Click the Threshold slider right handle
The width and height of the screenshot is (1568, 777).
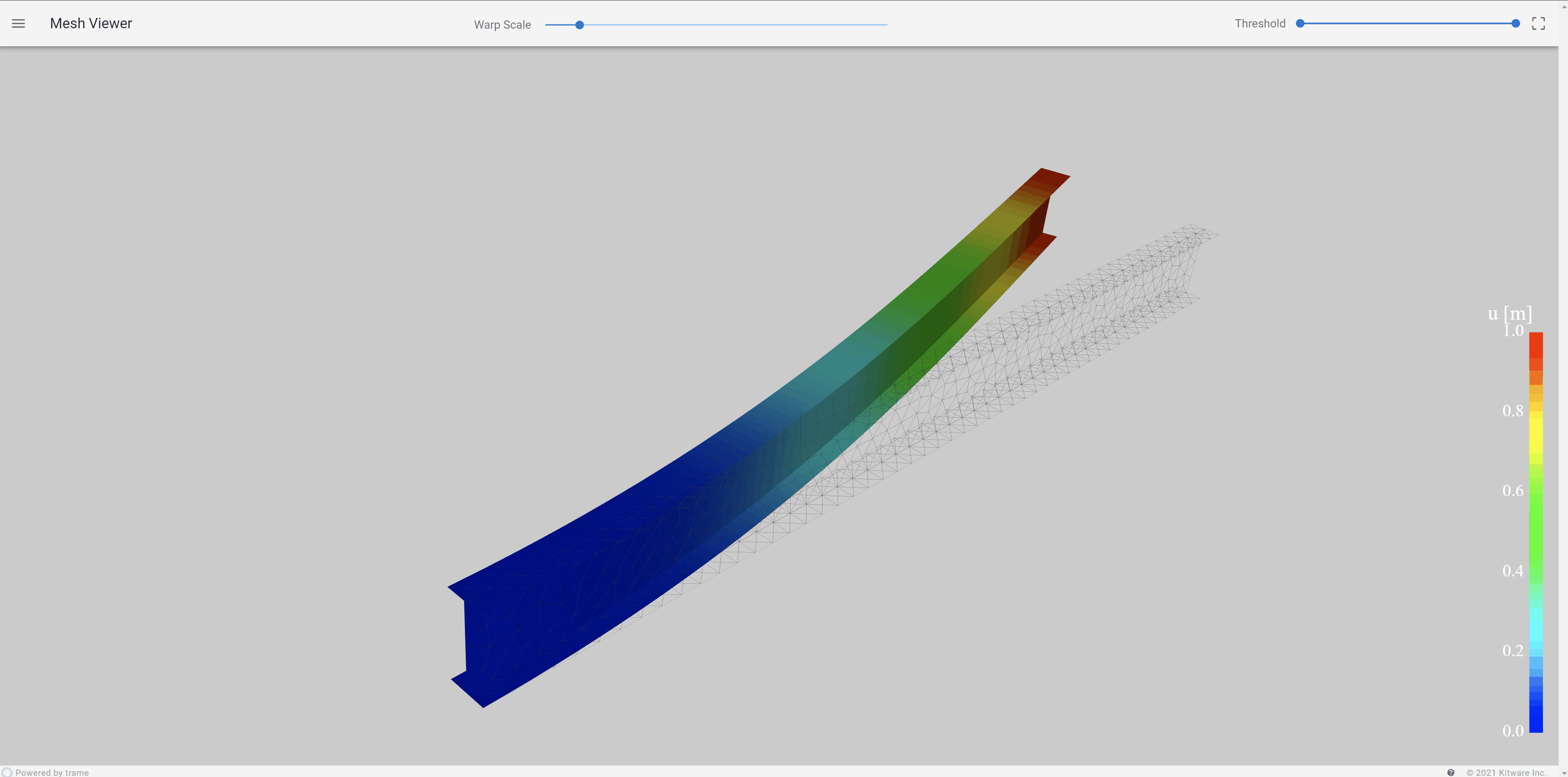[x=1516, y=24]
